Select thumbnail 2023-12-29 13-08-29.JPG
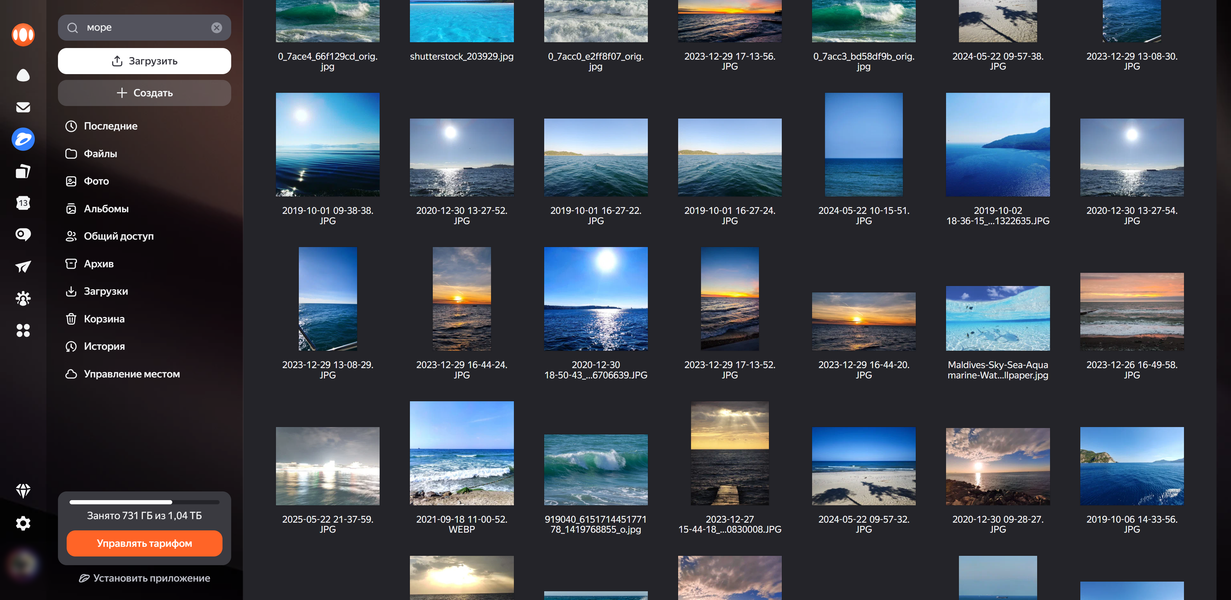 tap(327, 299)
